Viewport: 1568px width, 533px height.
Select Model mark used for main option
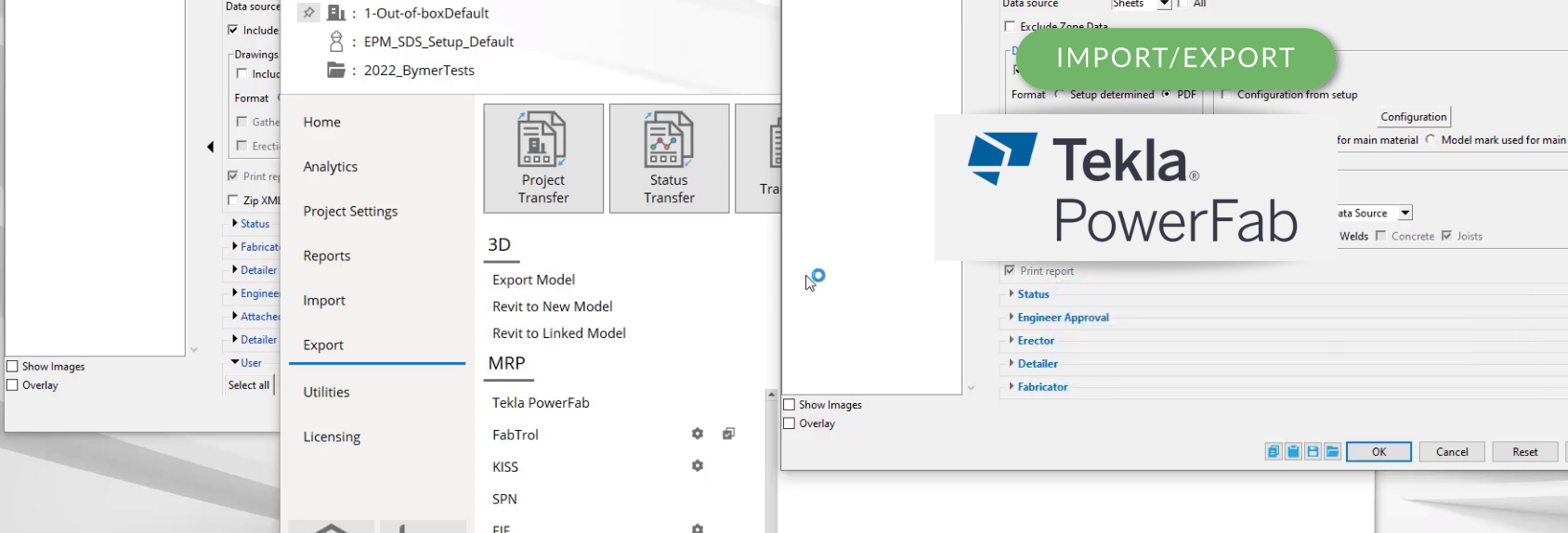coord(1431,140)
